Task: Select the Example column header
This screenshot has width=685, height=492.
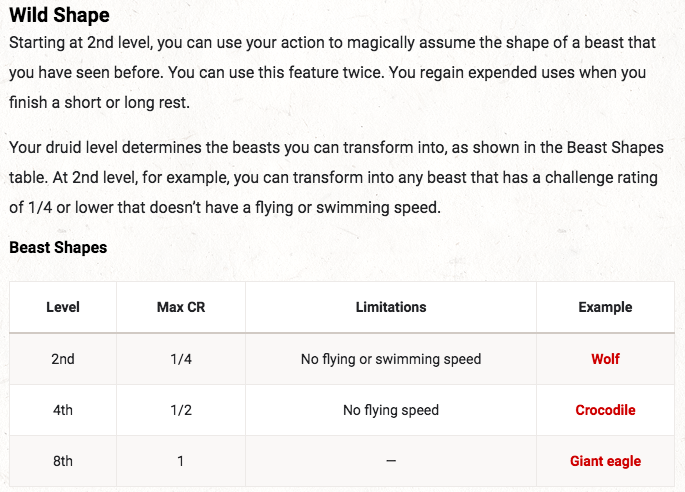Action: (x=605, y=307)
